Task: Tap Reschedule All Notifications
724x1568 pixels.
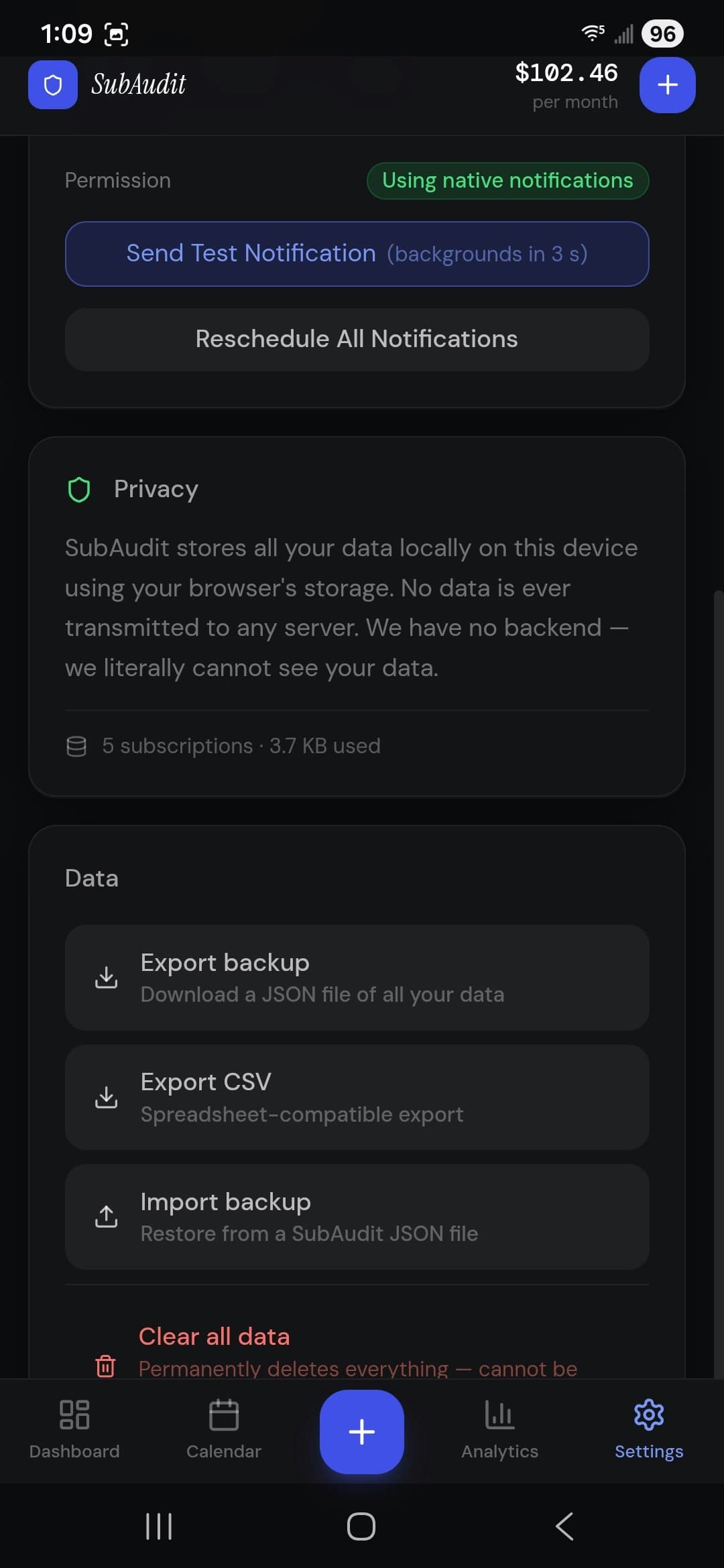Action: [x=357, y=339]
